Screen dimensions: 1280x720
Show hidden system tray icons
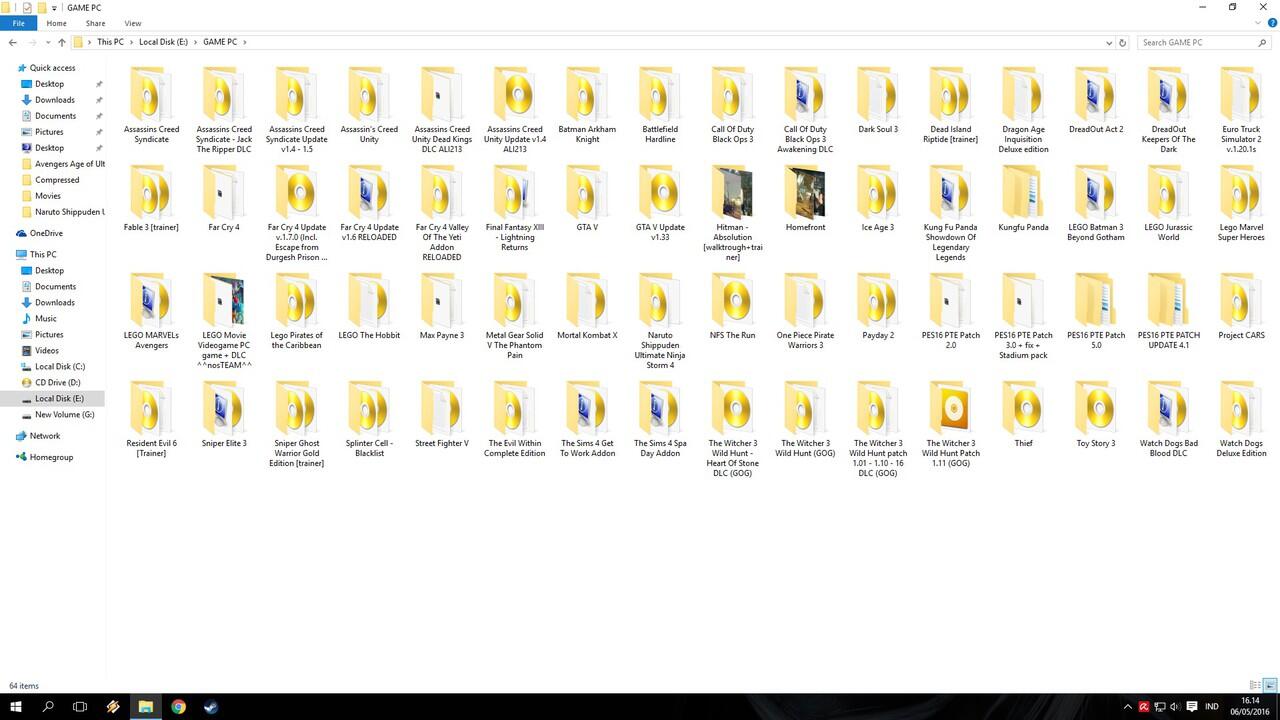pos(1128,707)
